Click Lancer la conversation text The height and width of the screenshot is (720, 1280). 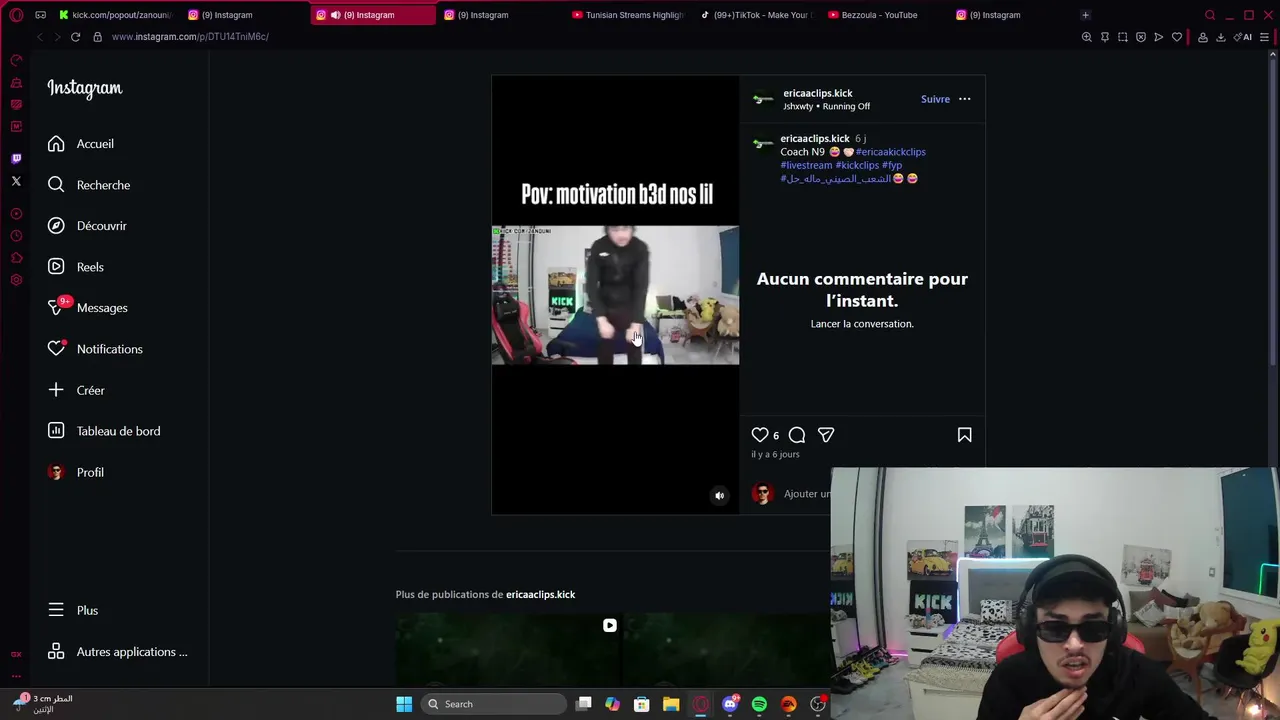click(x=862, y=324)
